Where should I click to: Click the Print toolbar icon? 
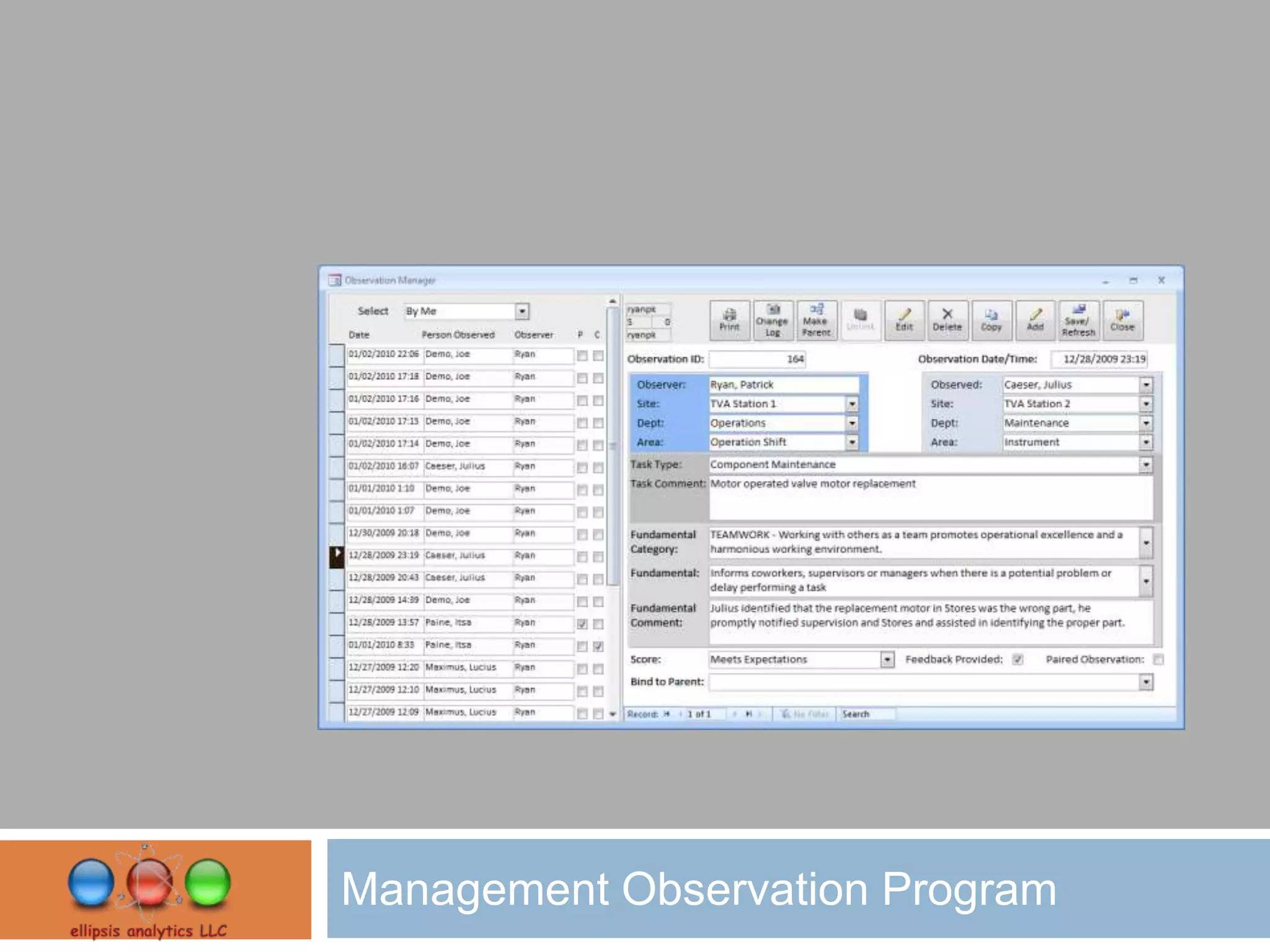pos(729,320)
